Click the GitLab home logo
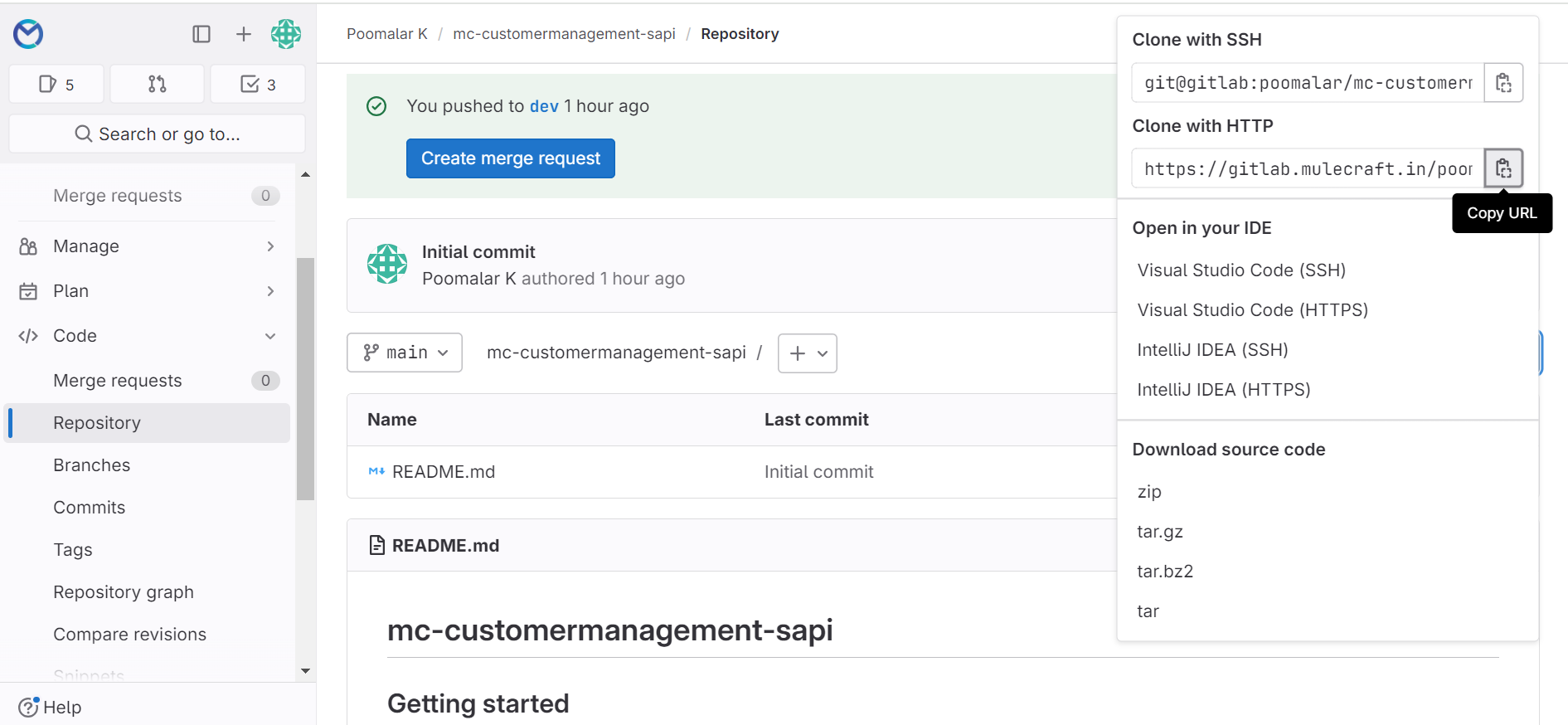This screenshot has width=1568, height=725. tap(28, 34)
